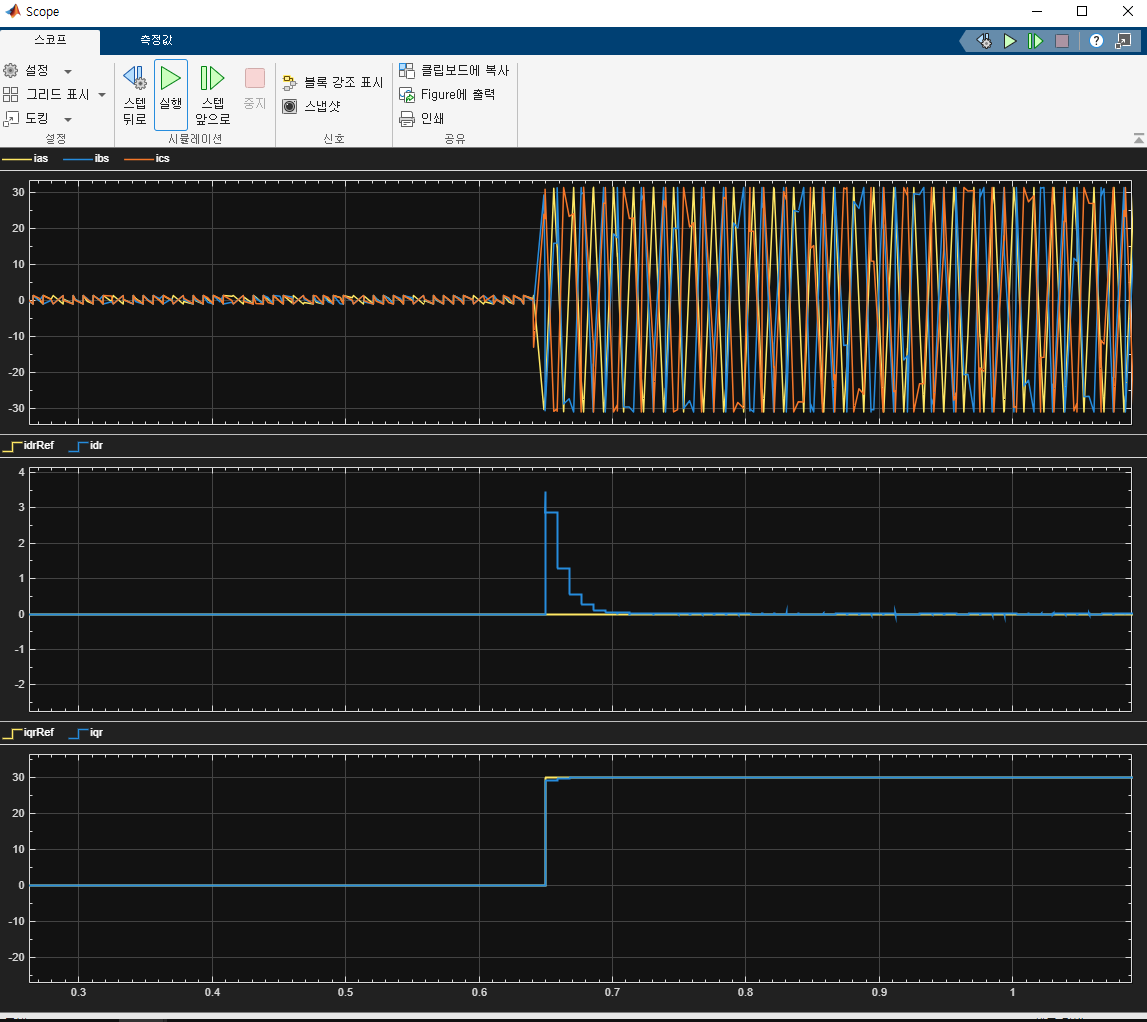
Task: Click Figure에 출력 (Output to Figure)
Action: click(x=447, y=94)
